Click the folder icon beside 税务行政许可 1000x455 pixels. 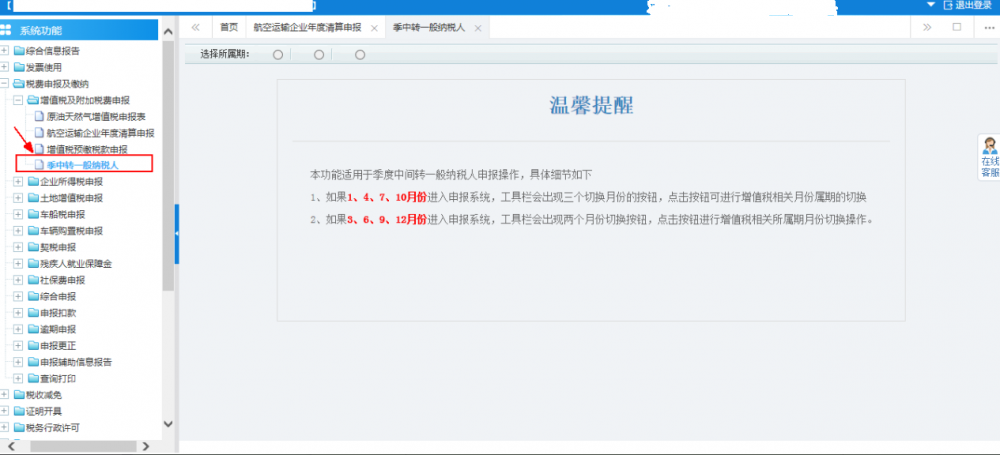click(x=19, y=428)
